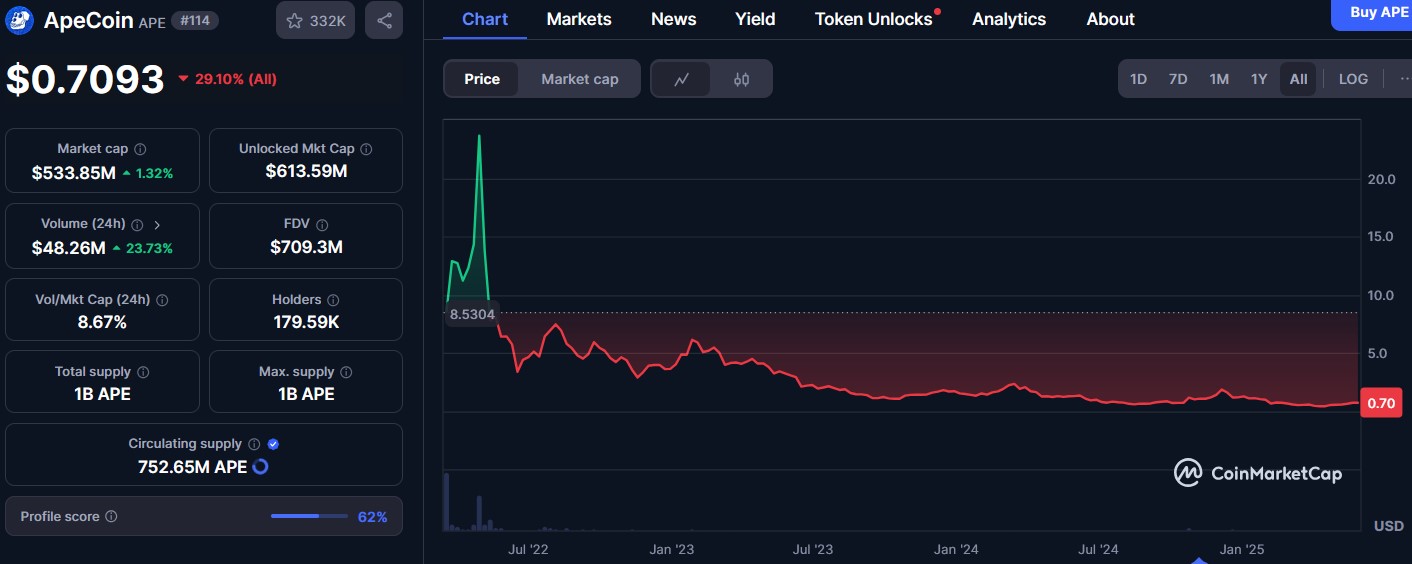Click the 29.10% (All) price change
Image resolution: width=1412 pixels, height=564 pixels.
coord(227,79)
